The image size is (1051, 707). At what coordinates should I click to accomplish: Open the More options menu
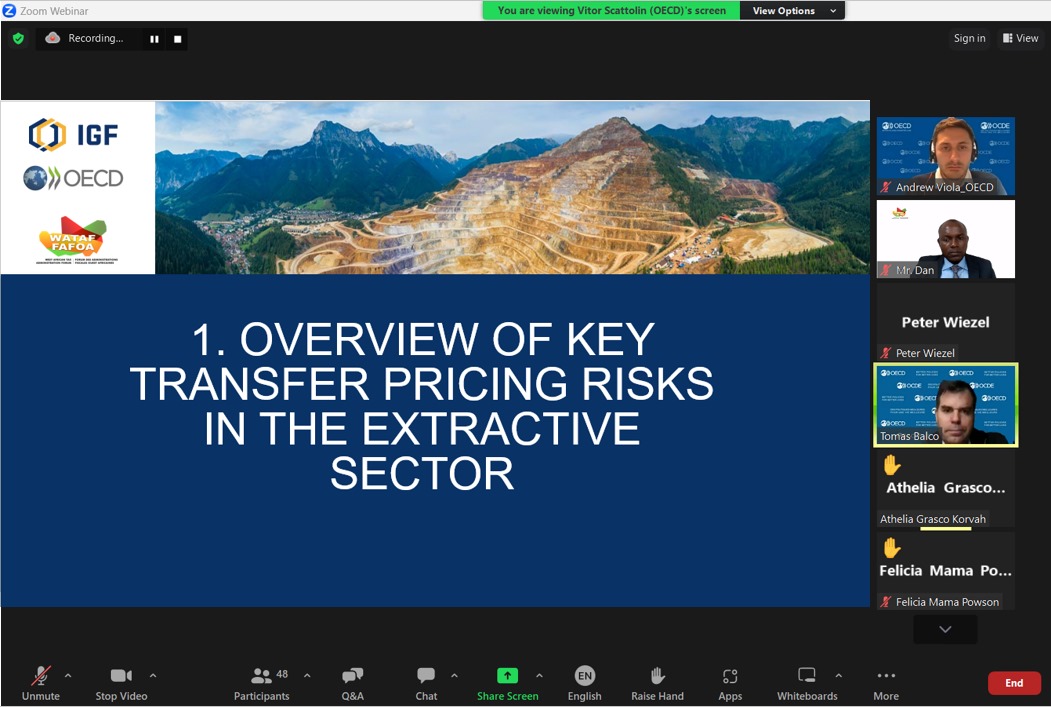tap(886, 684)
